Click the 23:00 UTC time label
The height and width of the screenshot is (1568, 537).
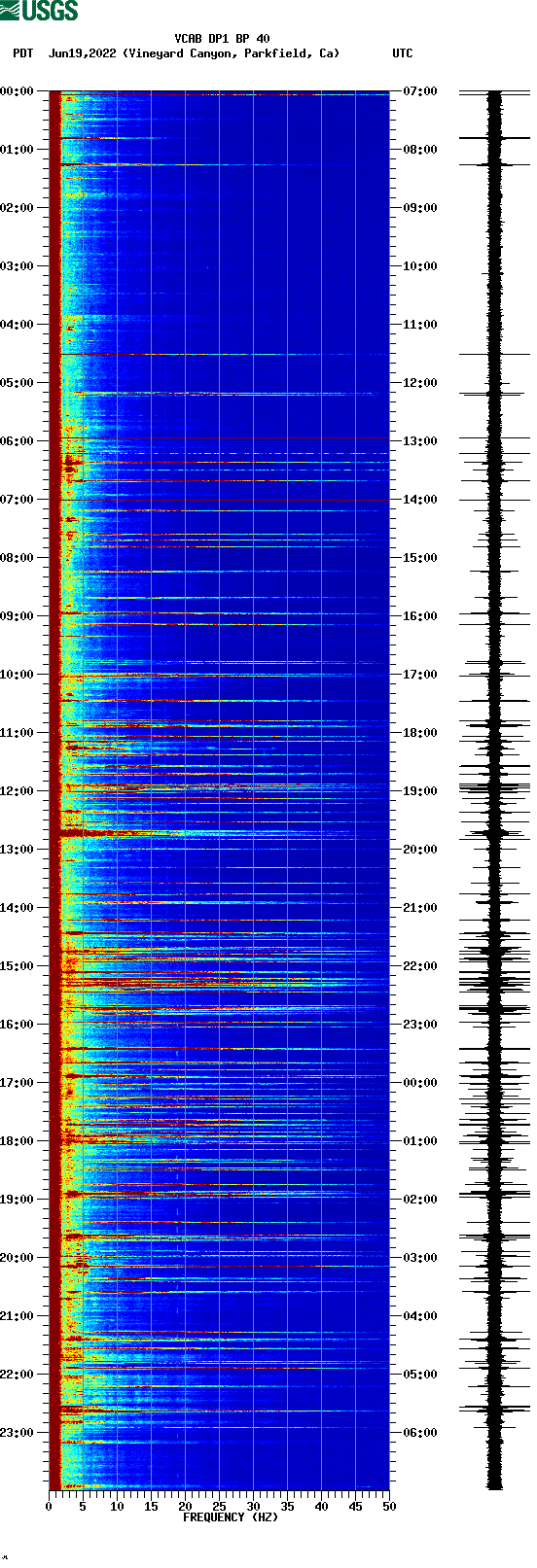(420, 1025)
